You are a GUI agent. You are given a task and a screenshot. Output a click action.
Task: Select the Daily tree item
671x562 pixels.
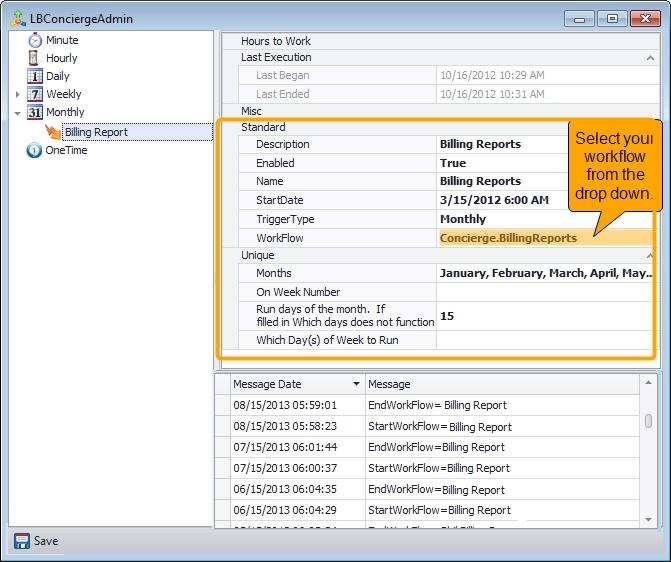click(57, 76)
